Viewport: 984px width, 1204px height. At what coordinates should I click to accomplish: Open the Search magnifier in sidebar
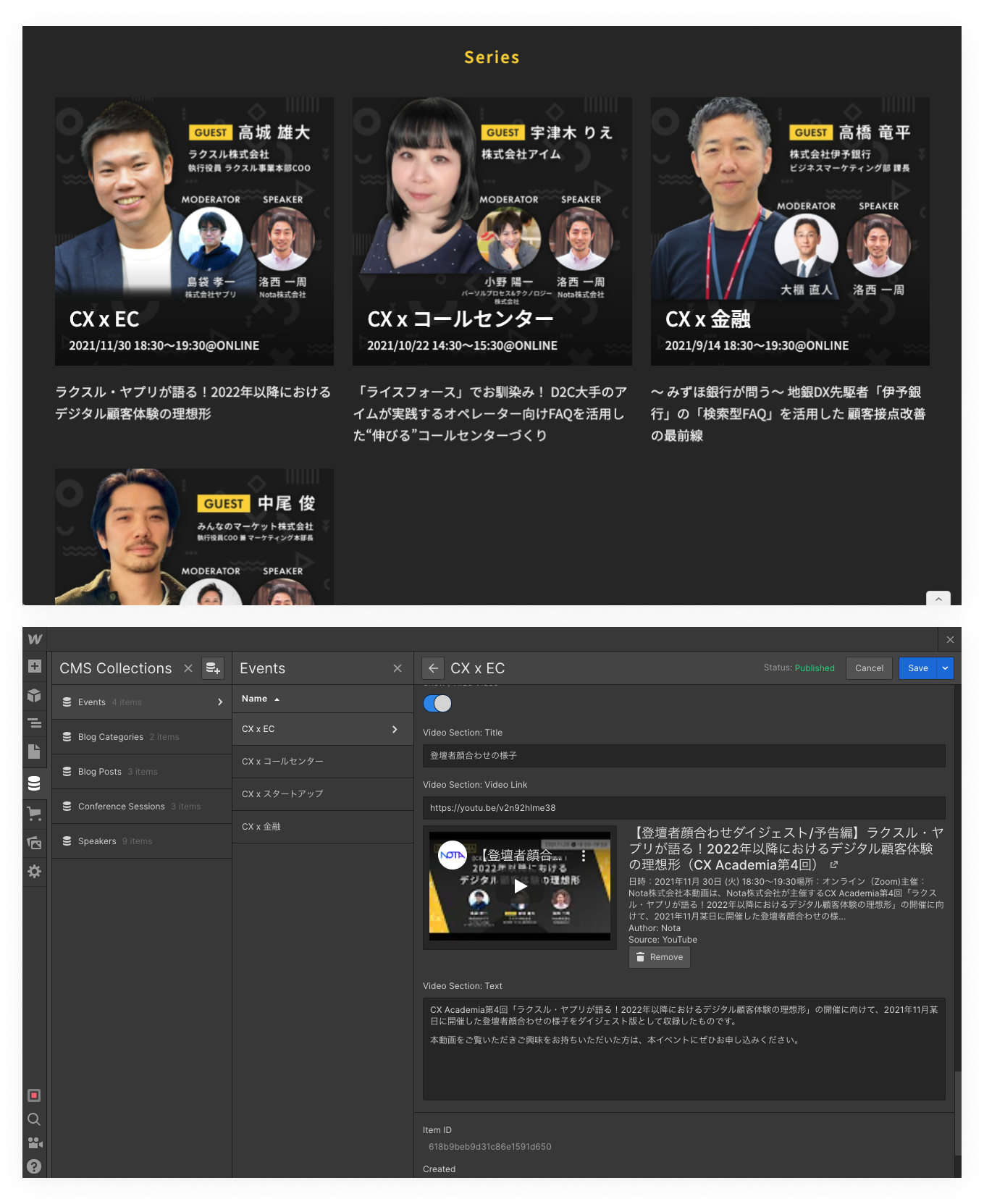[34, 1119]
